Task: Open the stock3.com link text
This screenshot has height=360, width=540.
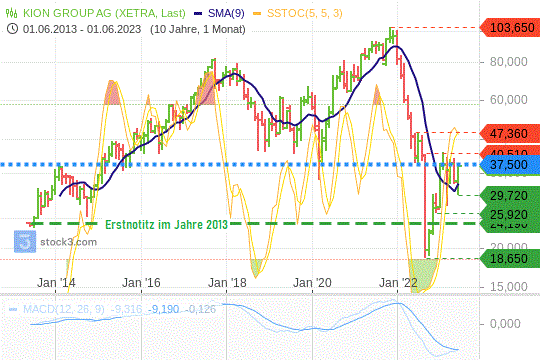Action: pyautogui.click(x=69, y=242)
